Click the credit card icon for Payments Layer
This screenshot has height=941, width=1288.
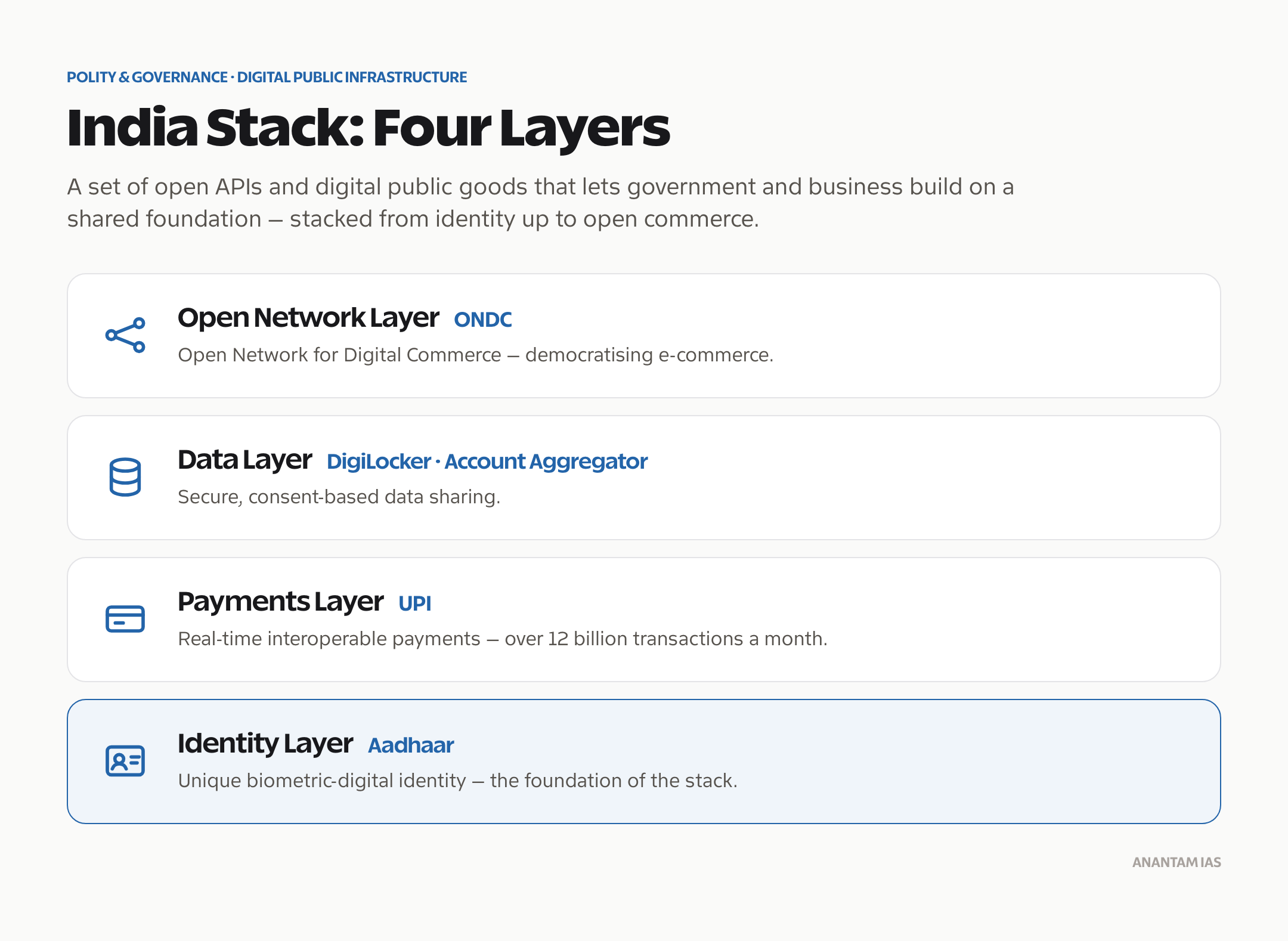(125, 619)
